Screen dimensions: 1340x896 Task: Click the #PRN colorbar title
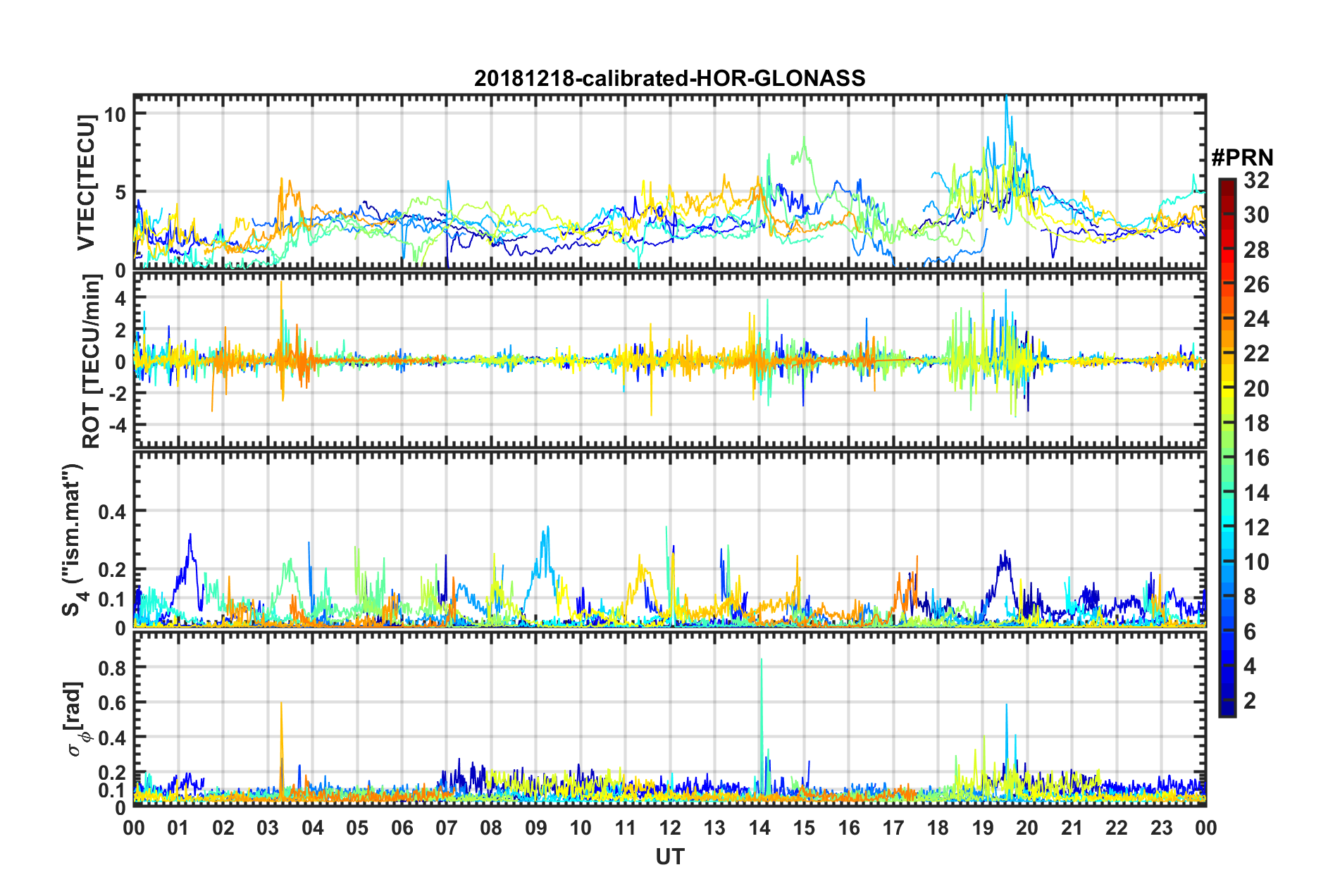1242,158
